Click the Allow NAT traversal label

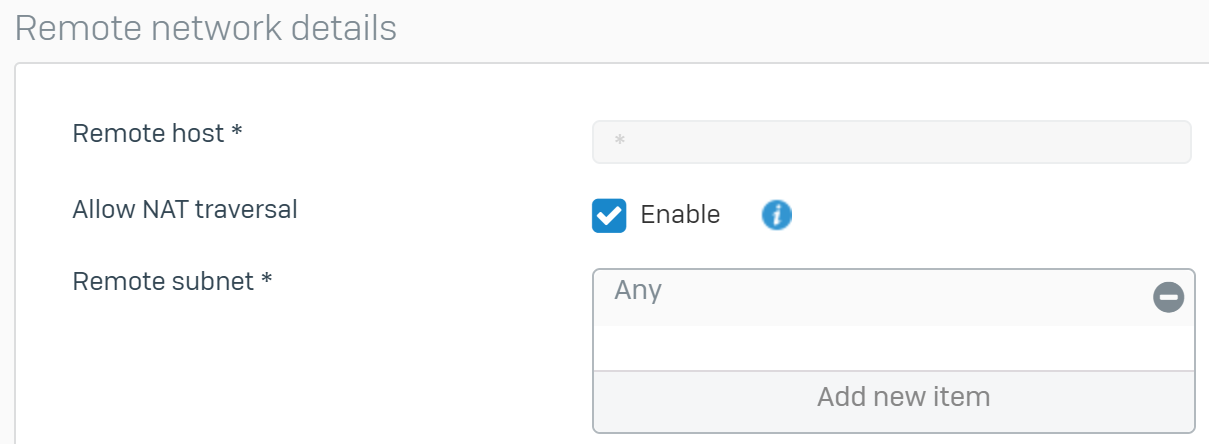[x=185, y=210]
